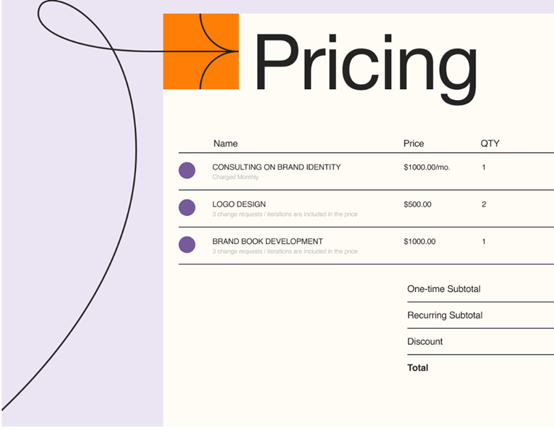
Task: Open the Consulting on Brand Identity item
Action: pyautogui.click(x=276, y=167)
